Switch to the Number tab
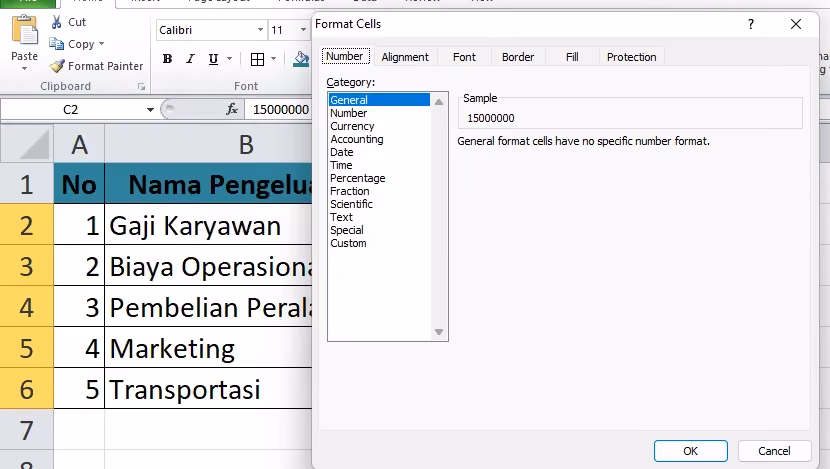830x469 pixels. (x=345, y=56)
